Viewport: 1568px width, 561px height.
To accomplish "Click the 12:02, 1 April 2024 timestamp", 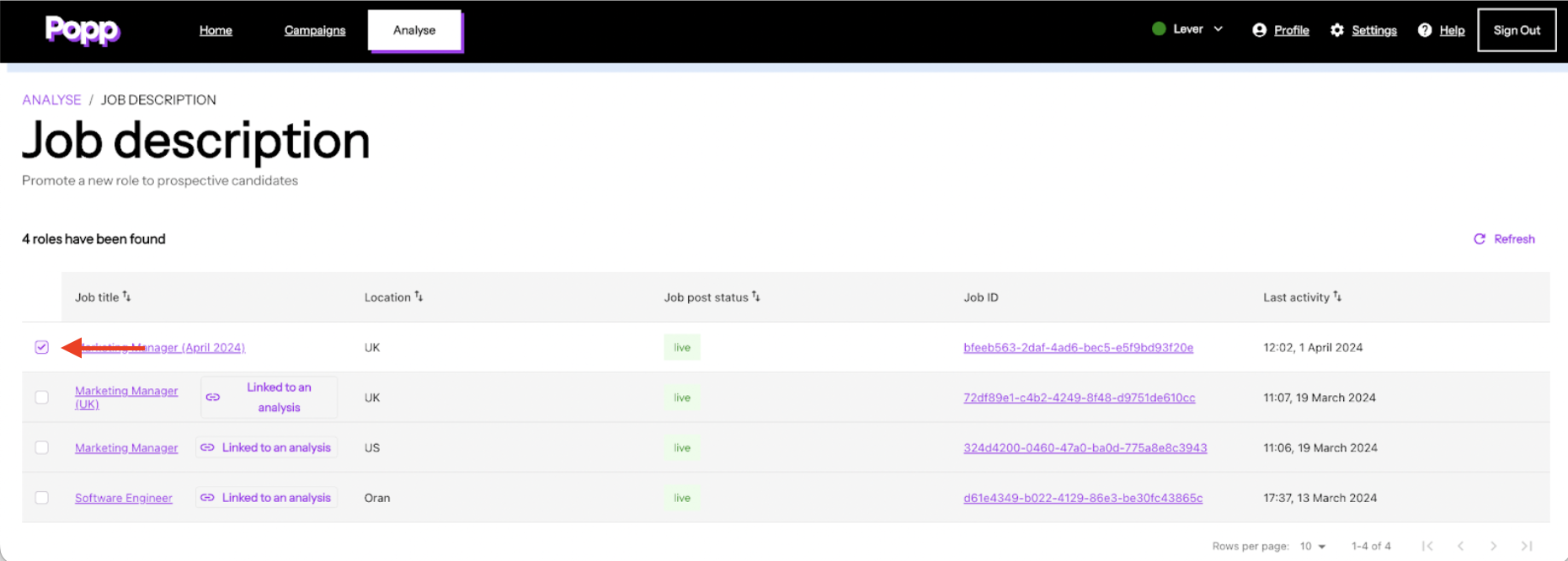I will 1313,347.
